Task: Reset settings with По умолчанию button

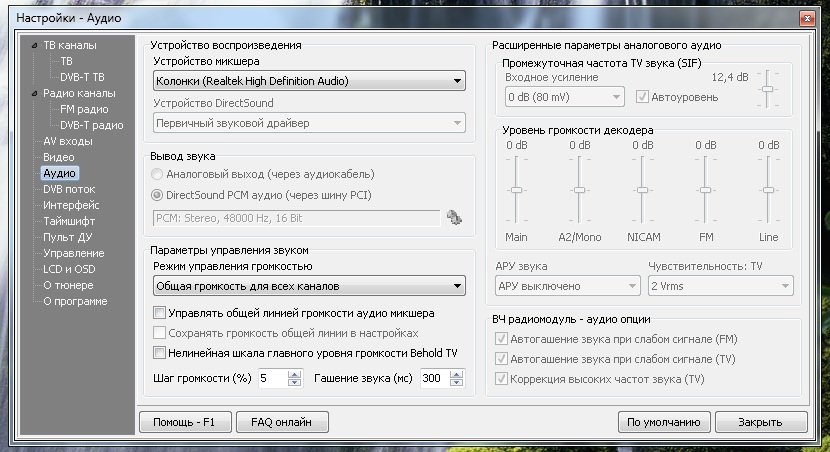Action: (665, 422)
